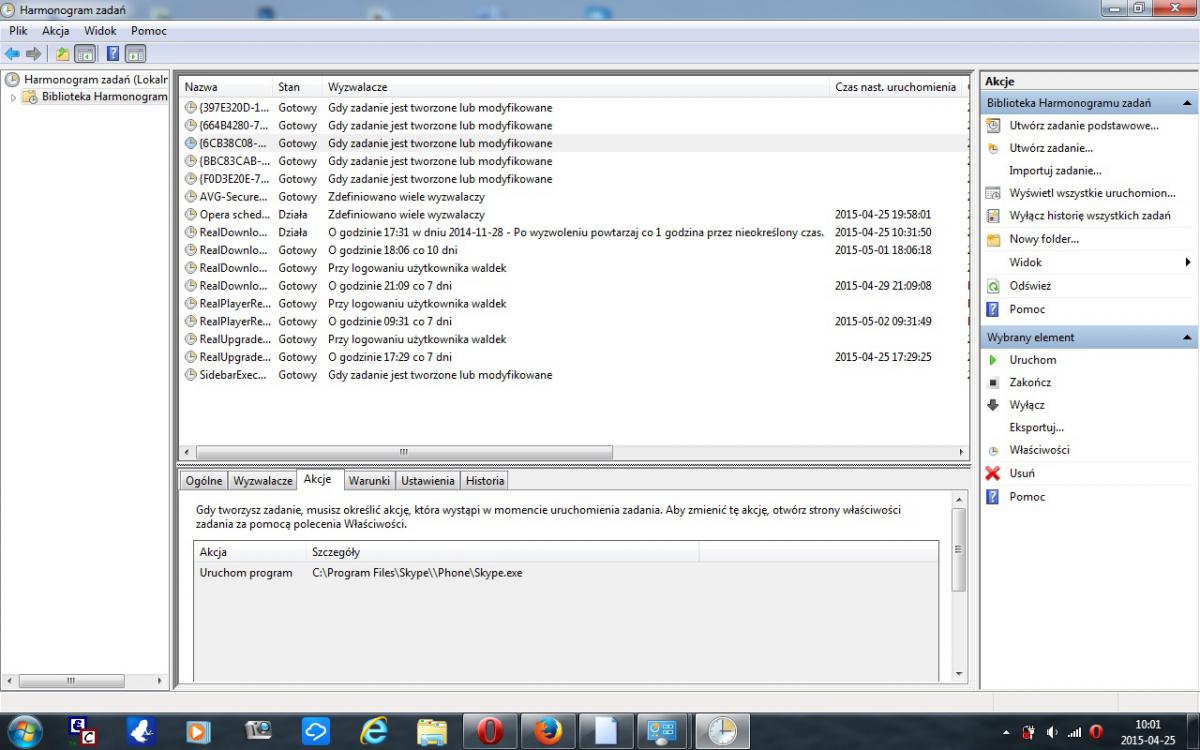Open Firefox from the taskbar
This screenshot has width=1200, height=750.
click(547, 732)
